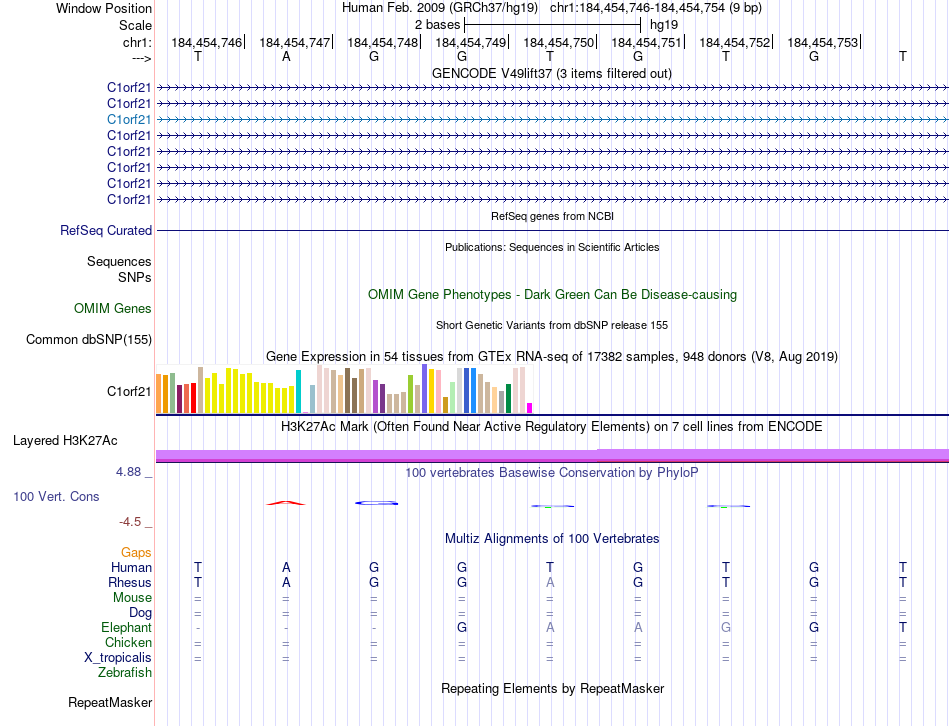Click the Multiz Alignments of 100 Vertebrates title
The width and height of the screenshot is (950, 726).
(552, 538)
